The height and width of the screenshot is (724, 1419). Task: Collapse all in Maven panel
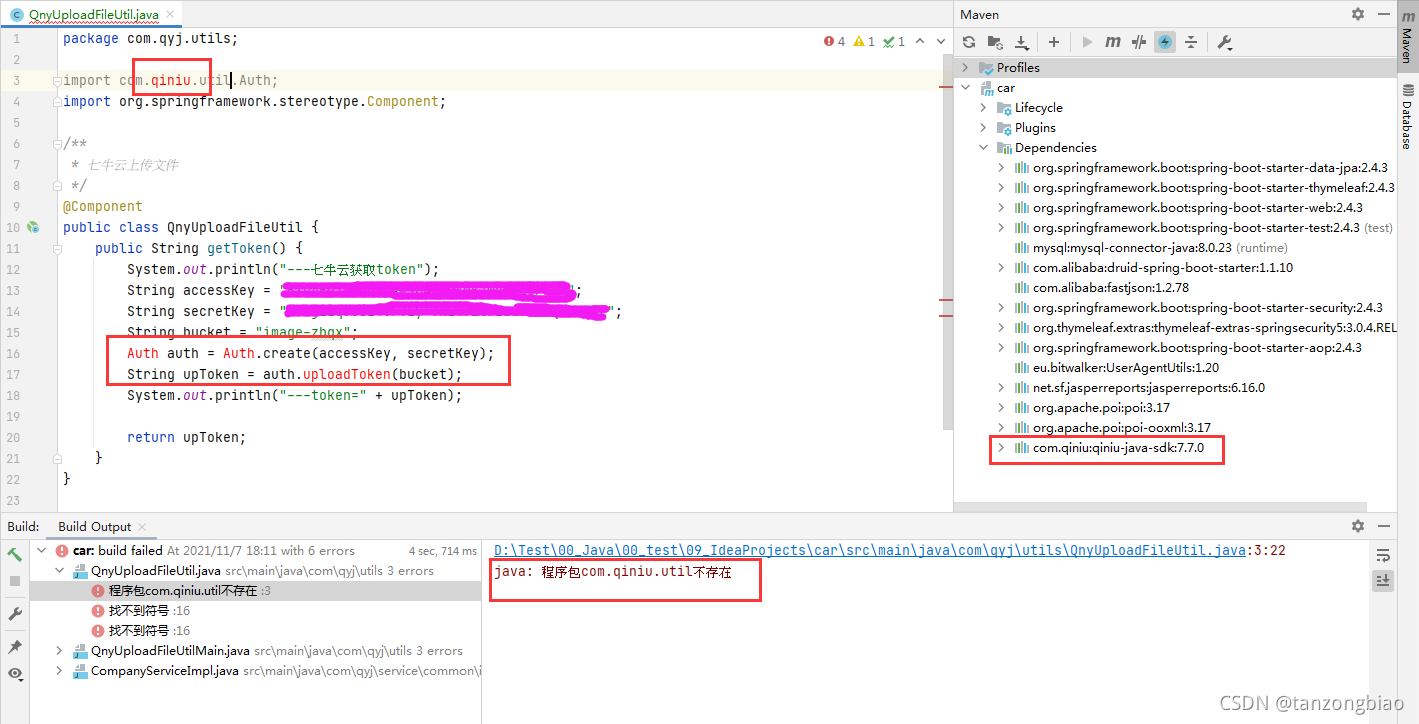tap(1190, 41)
